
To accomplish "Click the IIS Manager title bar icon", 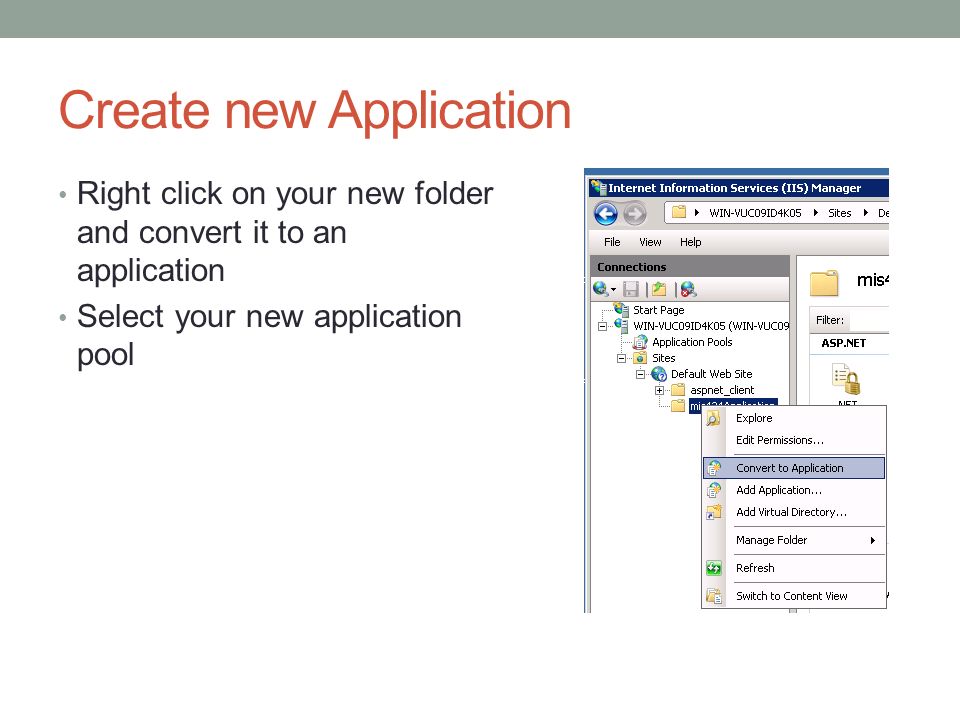I will [599, 187].
